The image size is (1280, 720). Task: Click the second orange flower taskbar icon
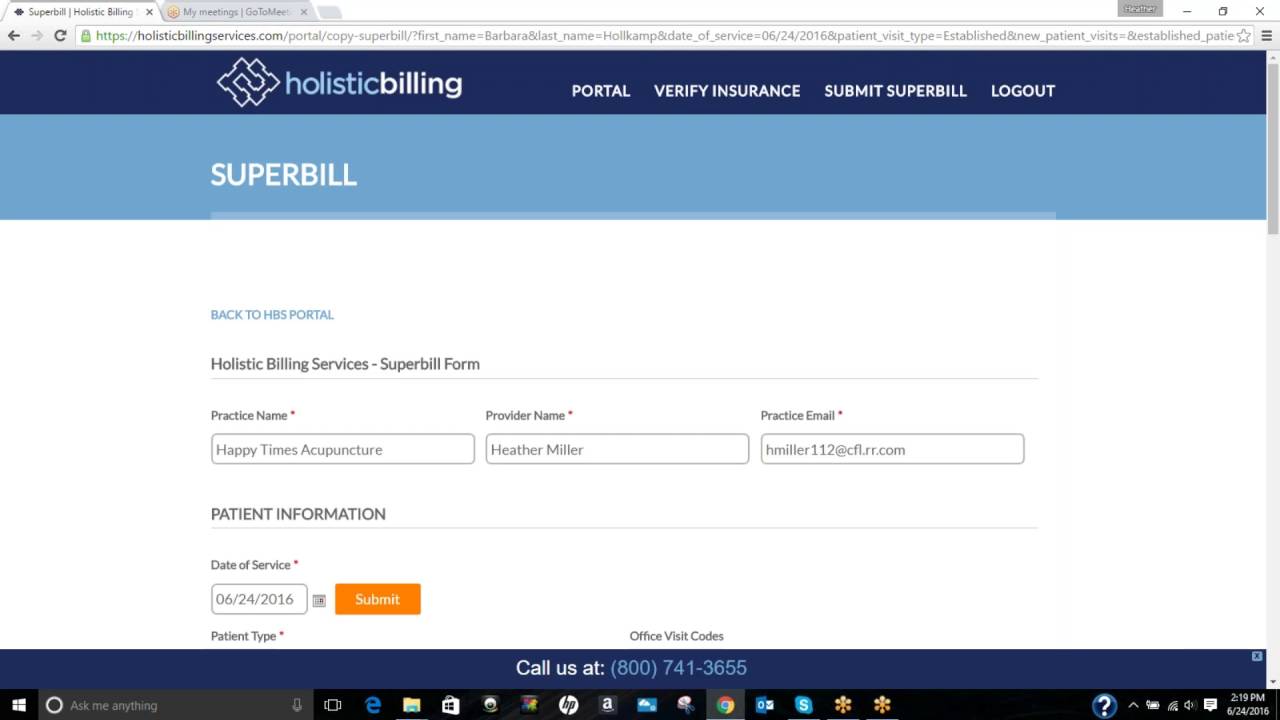[x=882, y=705]
